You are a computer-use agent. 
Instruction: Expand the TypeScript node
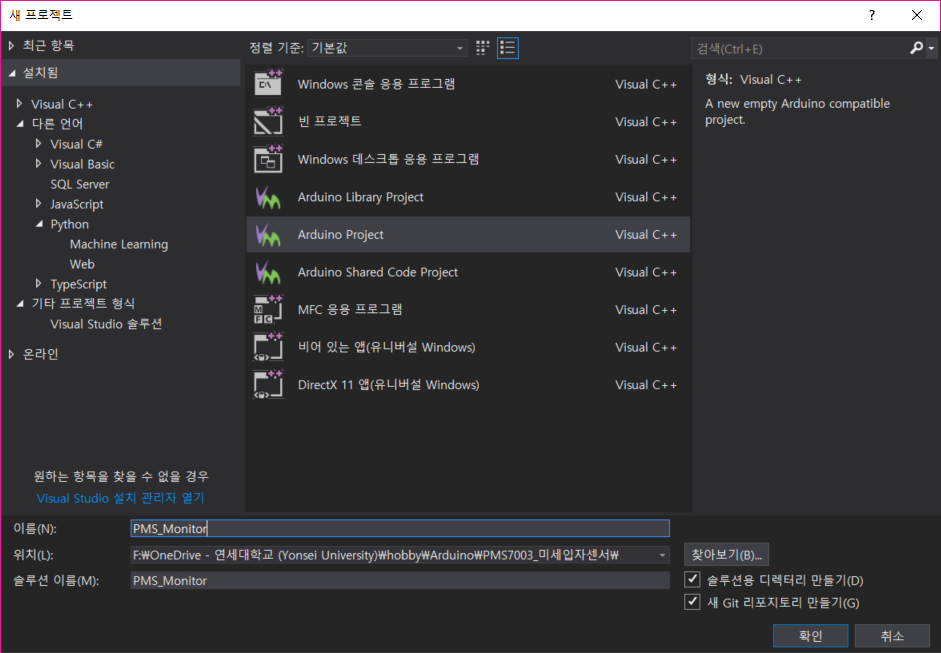pyautogui.click(x=38, y=283)
